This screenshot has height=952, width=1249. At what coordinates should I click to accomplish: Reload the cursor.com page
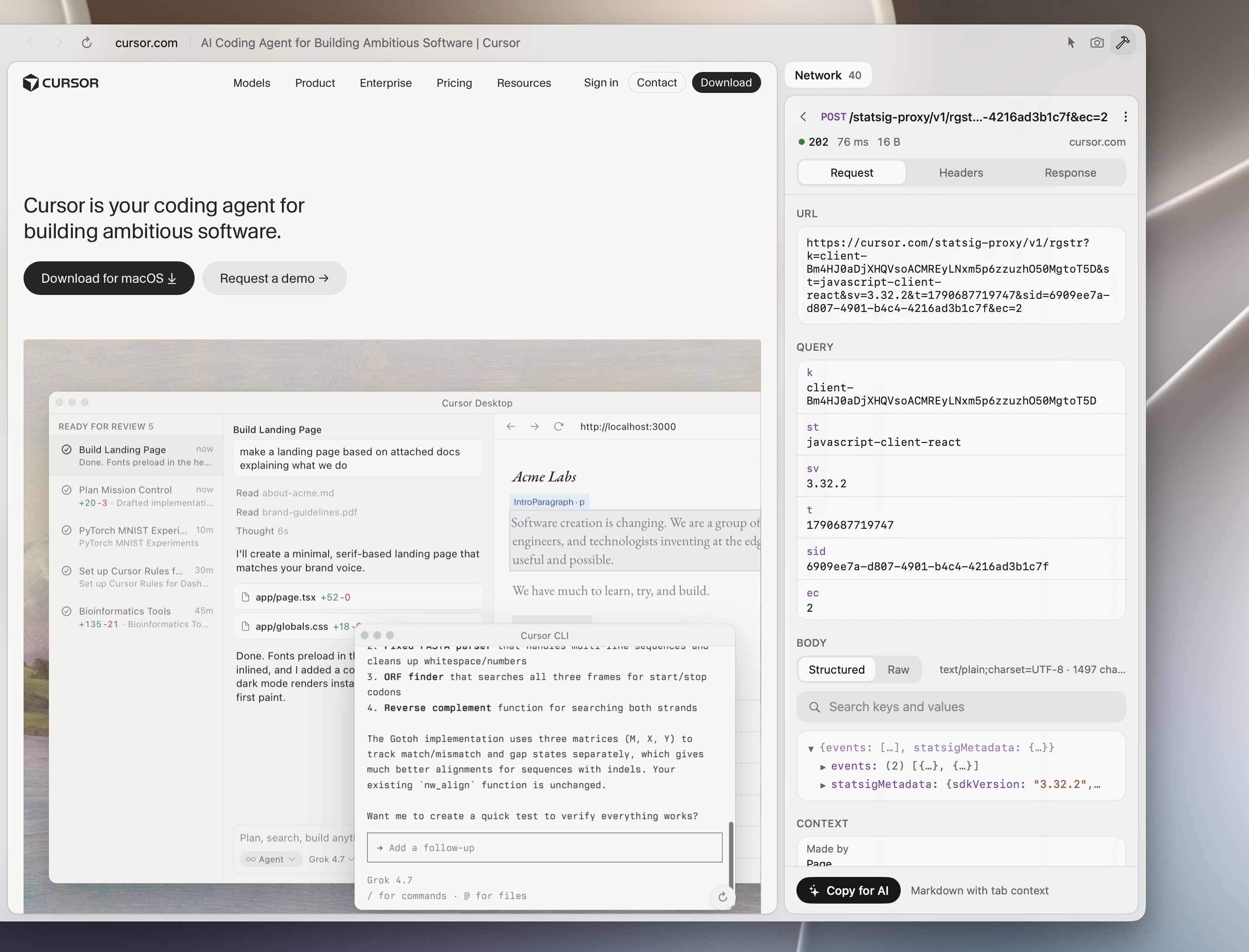pos(87,42)
